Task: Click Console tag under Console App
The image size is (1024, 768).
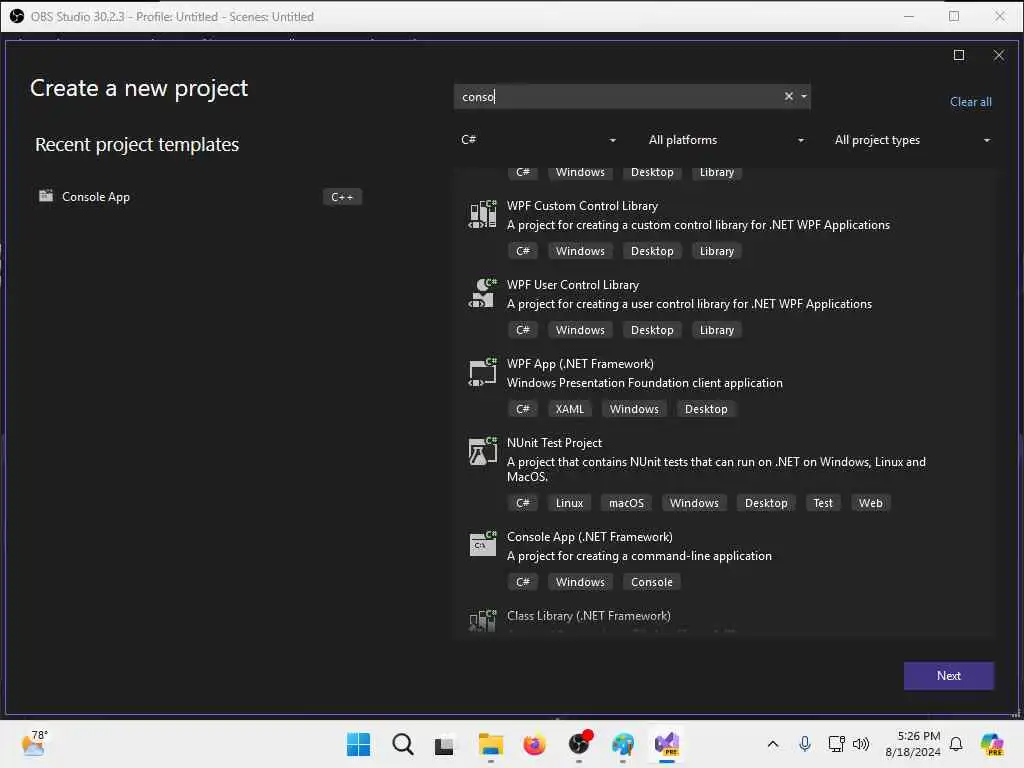Action: point(651,582)
